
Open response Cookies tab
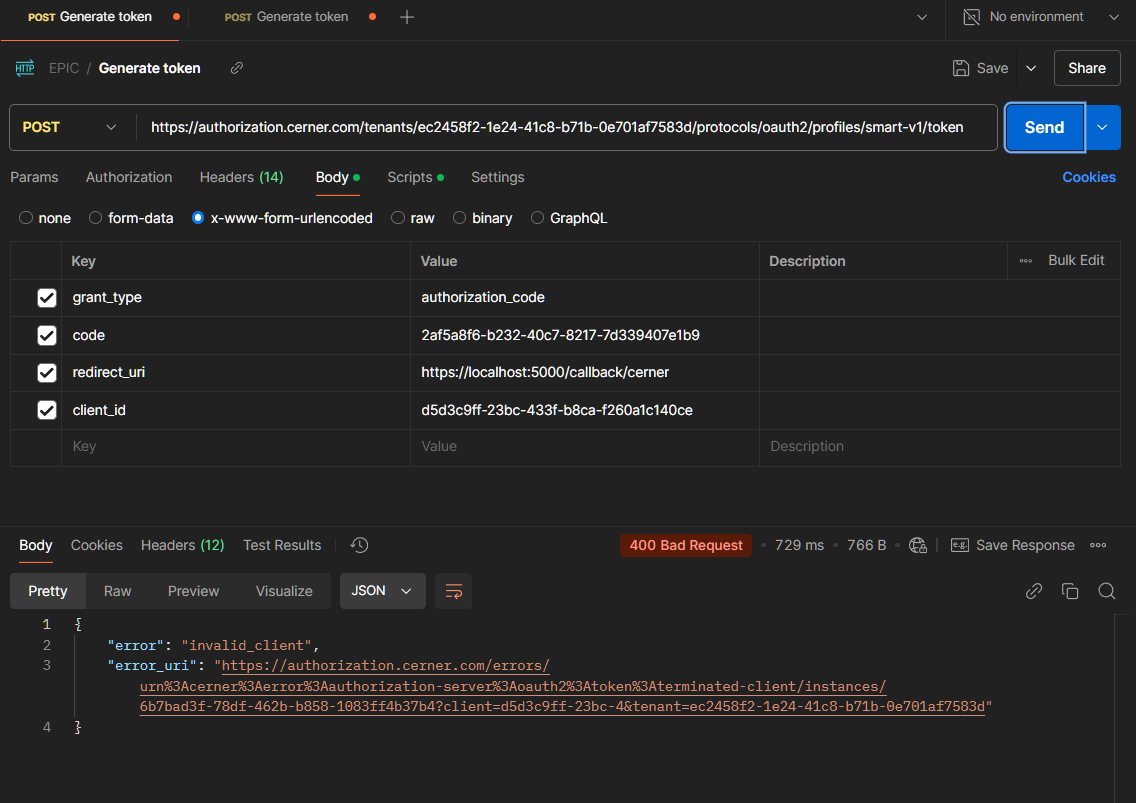tap(96, 545)
